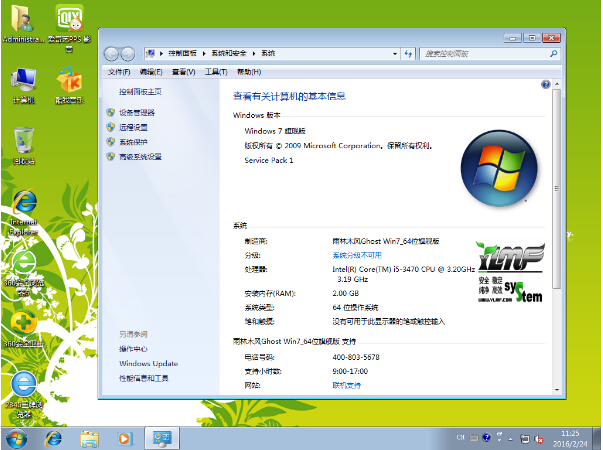This screenshot has height=450, width=603.
Task: Open 设备管理器 link
Action: point(137,113)
